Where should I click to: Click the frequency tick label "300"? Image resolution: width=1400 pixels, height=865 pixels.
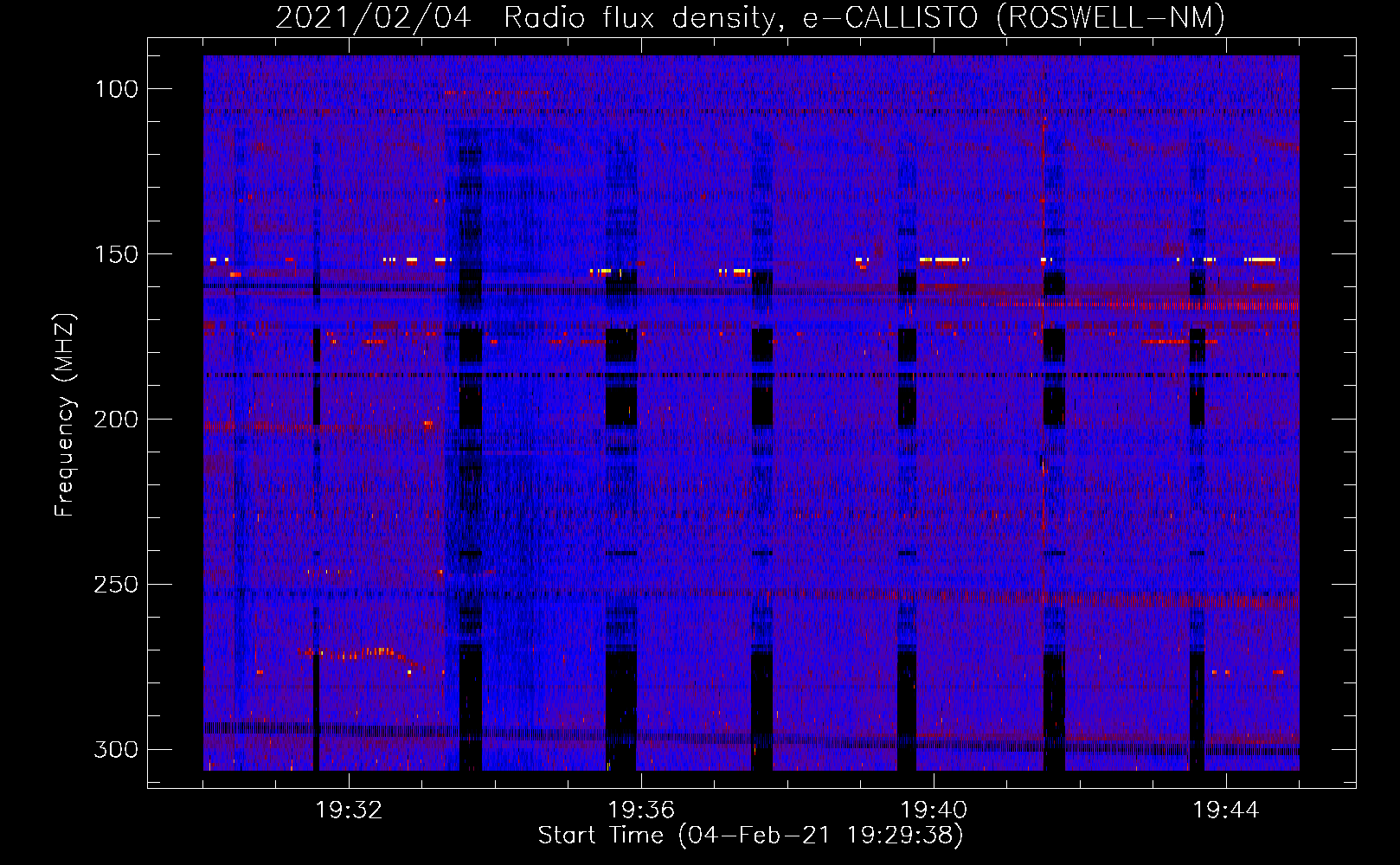click(116, 749)
